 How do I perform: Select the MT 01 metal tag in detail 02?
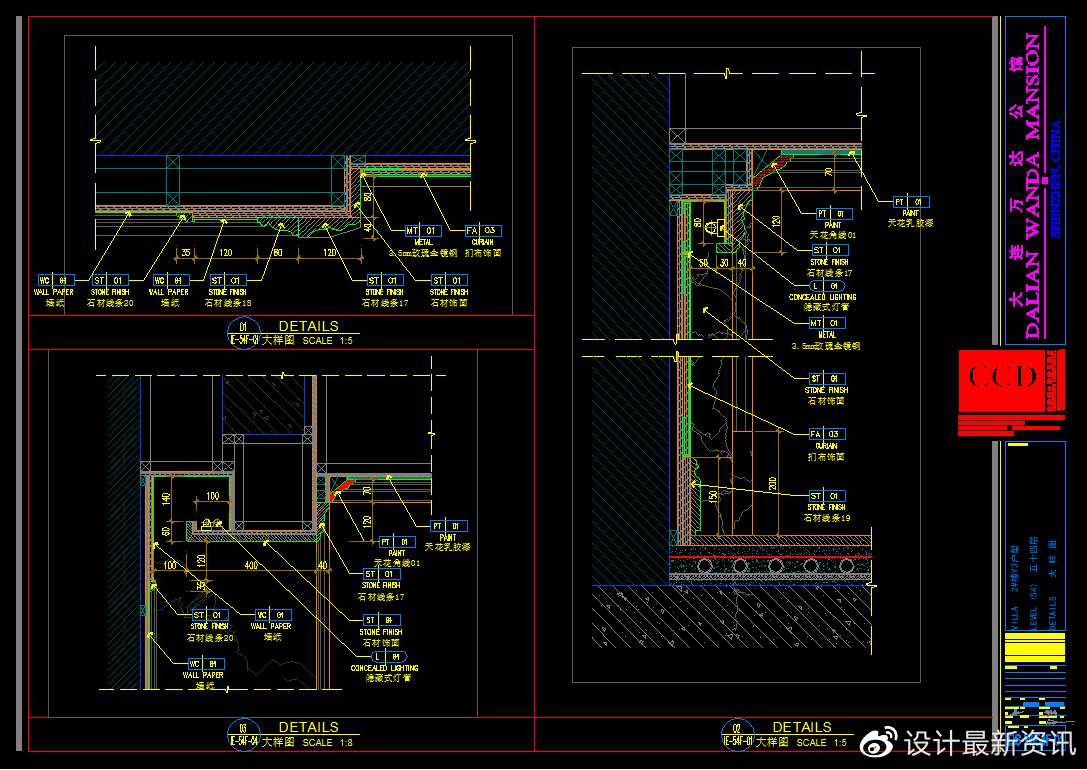pos(827,324)
